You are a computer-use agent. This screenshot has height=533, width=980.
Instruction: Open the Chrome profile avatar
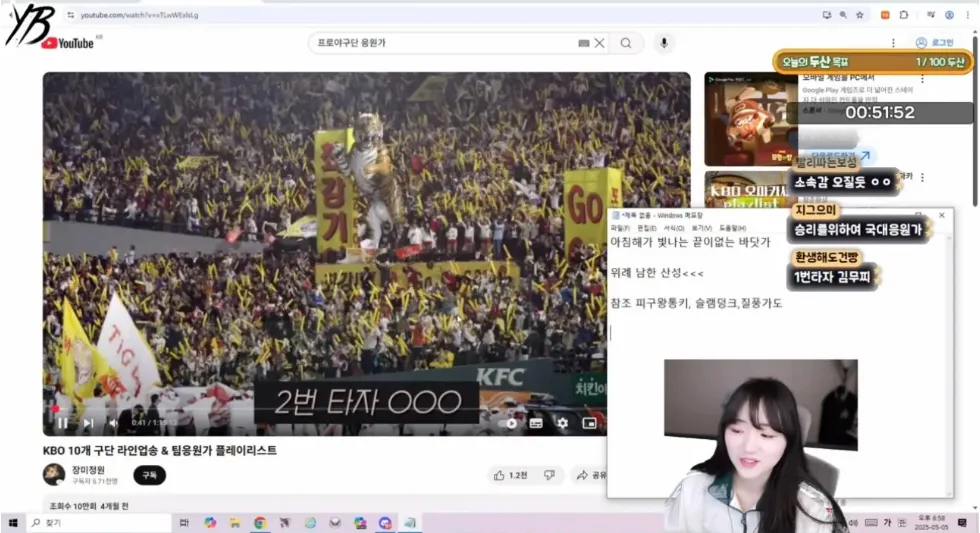pyautogui.click(x=949, y=15)
